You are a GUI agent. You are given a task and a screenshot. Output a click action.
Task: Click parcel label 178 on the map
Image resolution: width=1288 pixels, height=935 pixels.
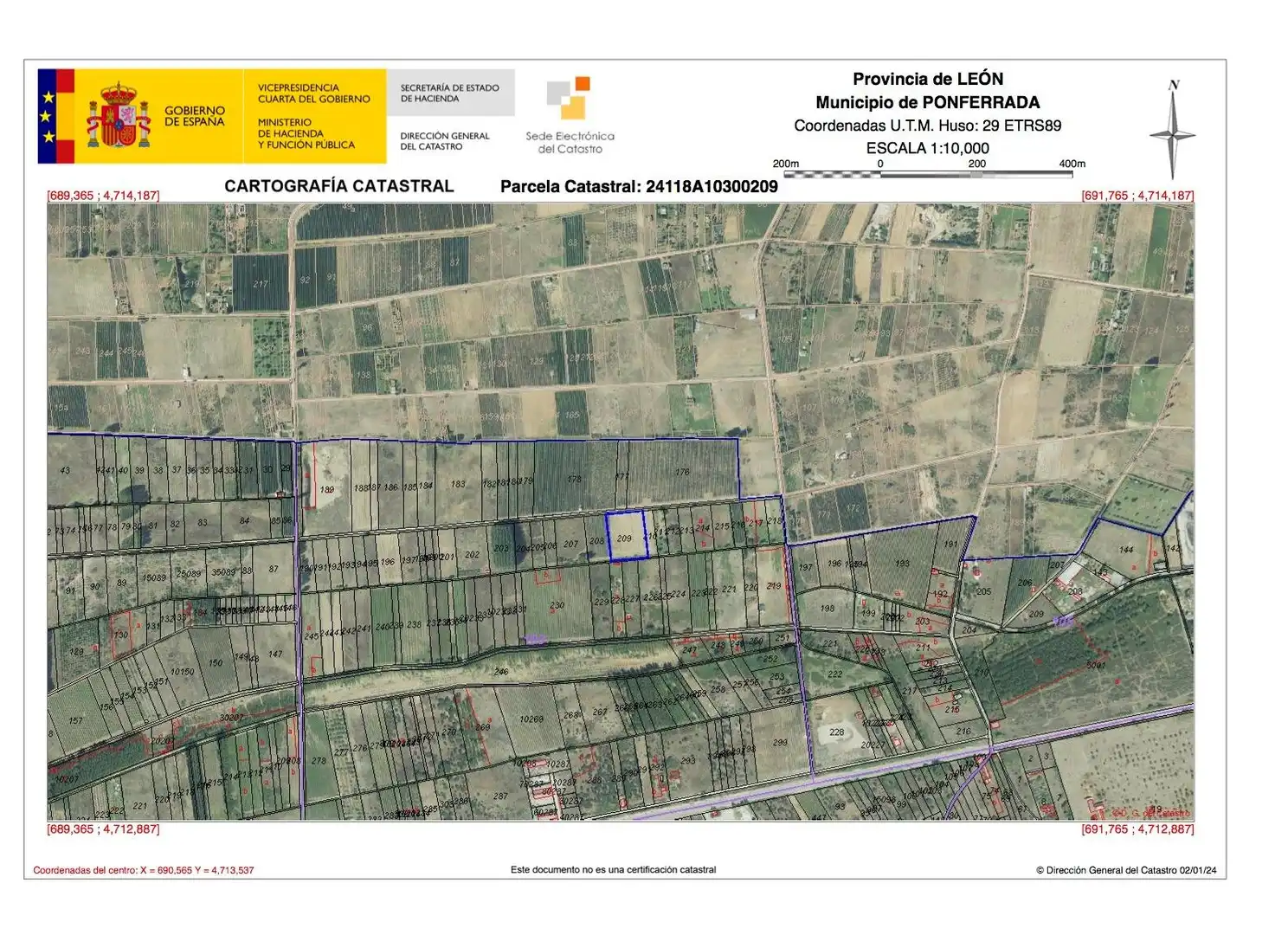click(x=574, y=479)
